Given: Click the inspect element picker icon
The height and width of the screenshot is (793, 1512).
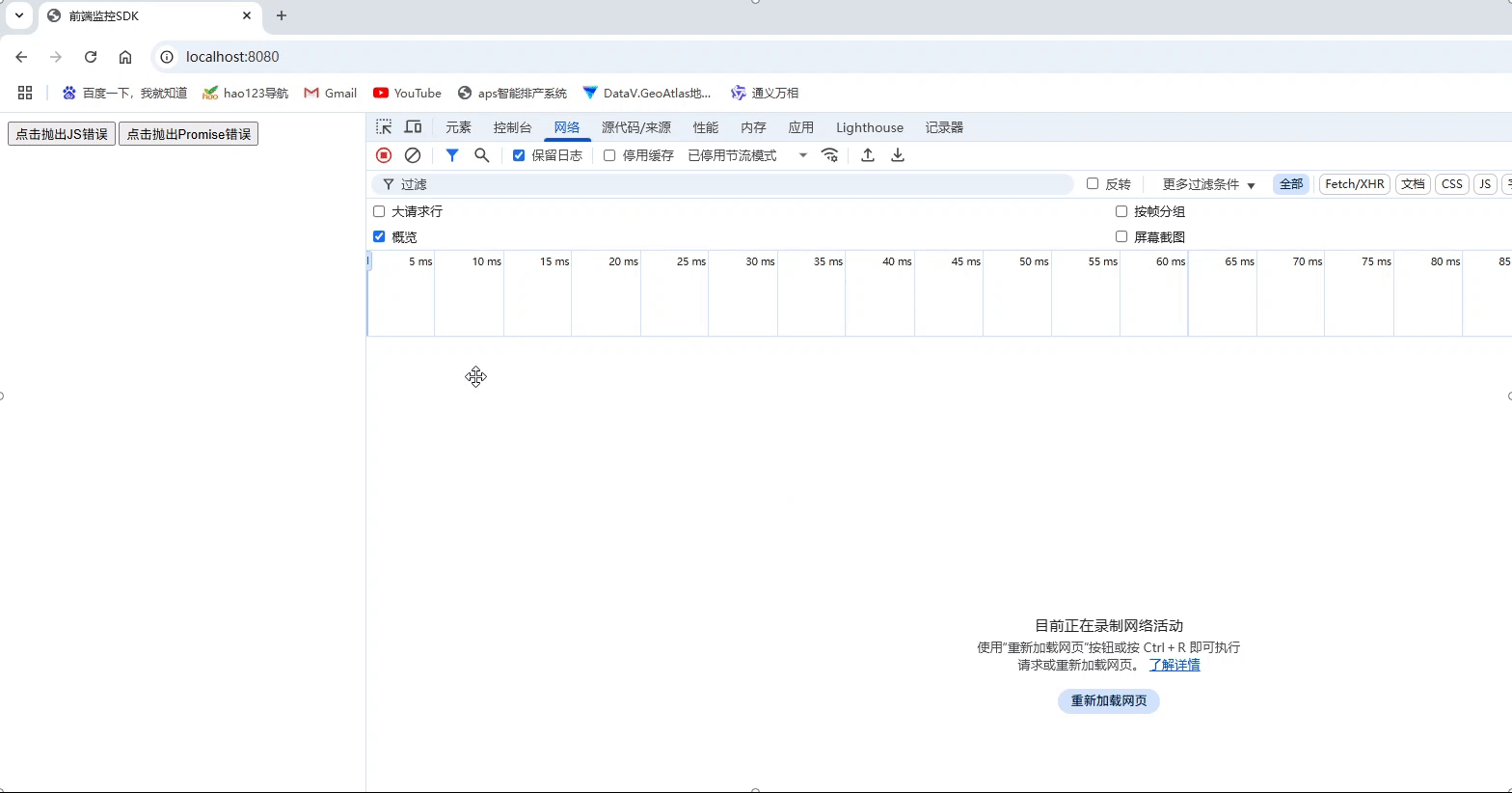Looking at the screenshot, I should pyautogui.click(x=384, y=127).
